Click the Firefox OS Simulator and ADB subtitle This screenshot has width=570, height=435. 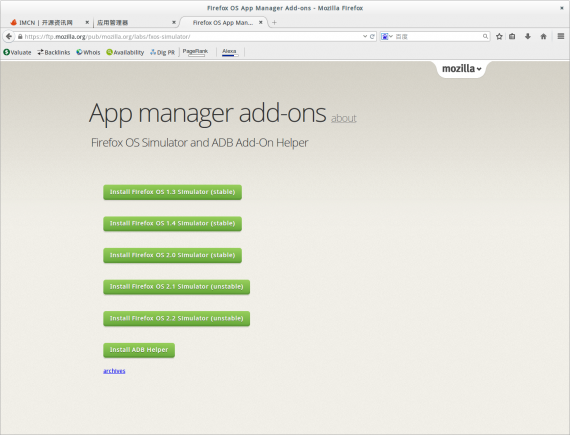pyautogui.click(x=200, y=142)
